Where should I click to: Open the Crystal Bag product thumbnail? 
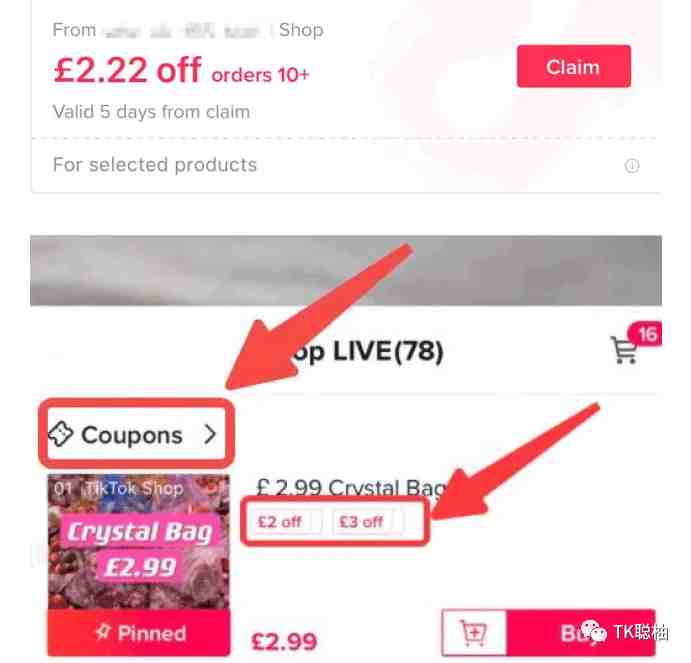point(138,542)
